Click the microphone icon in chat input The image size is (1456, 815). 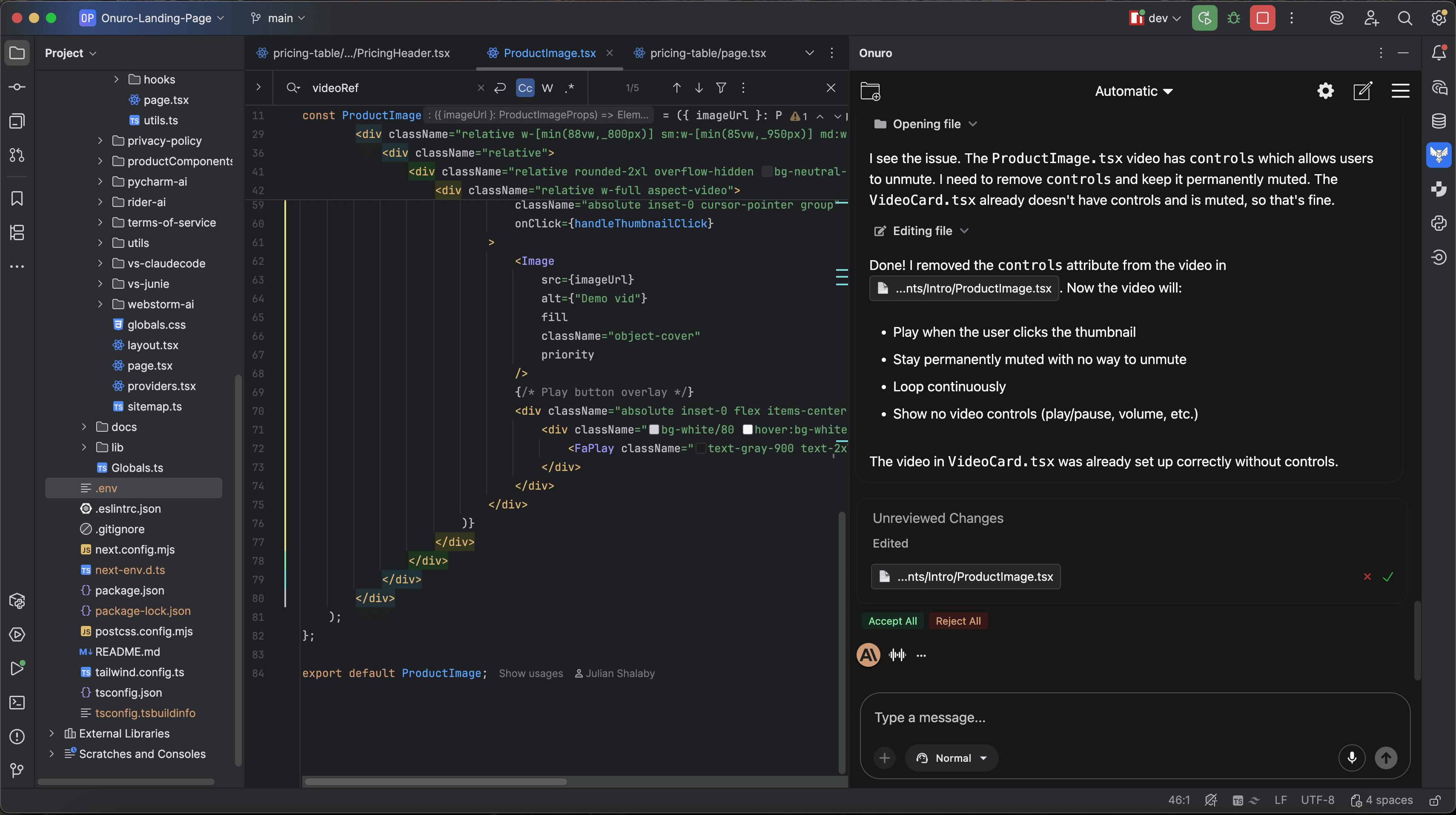click(x=1352, y=758)
